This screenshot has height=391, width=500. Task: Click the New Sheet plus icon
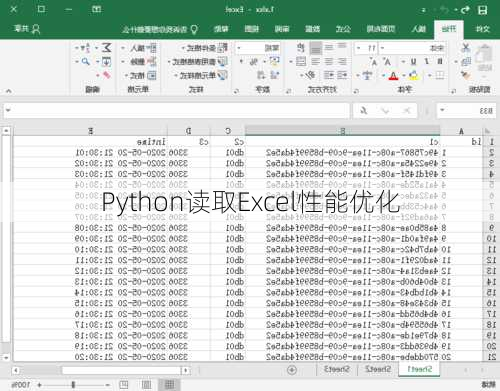point(292,370)
